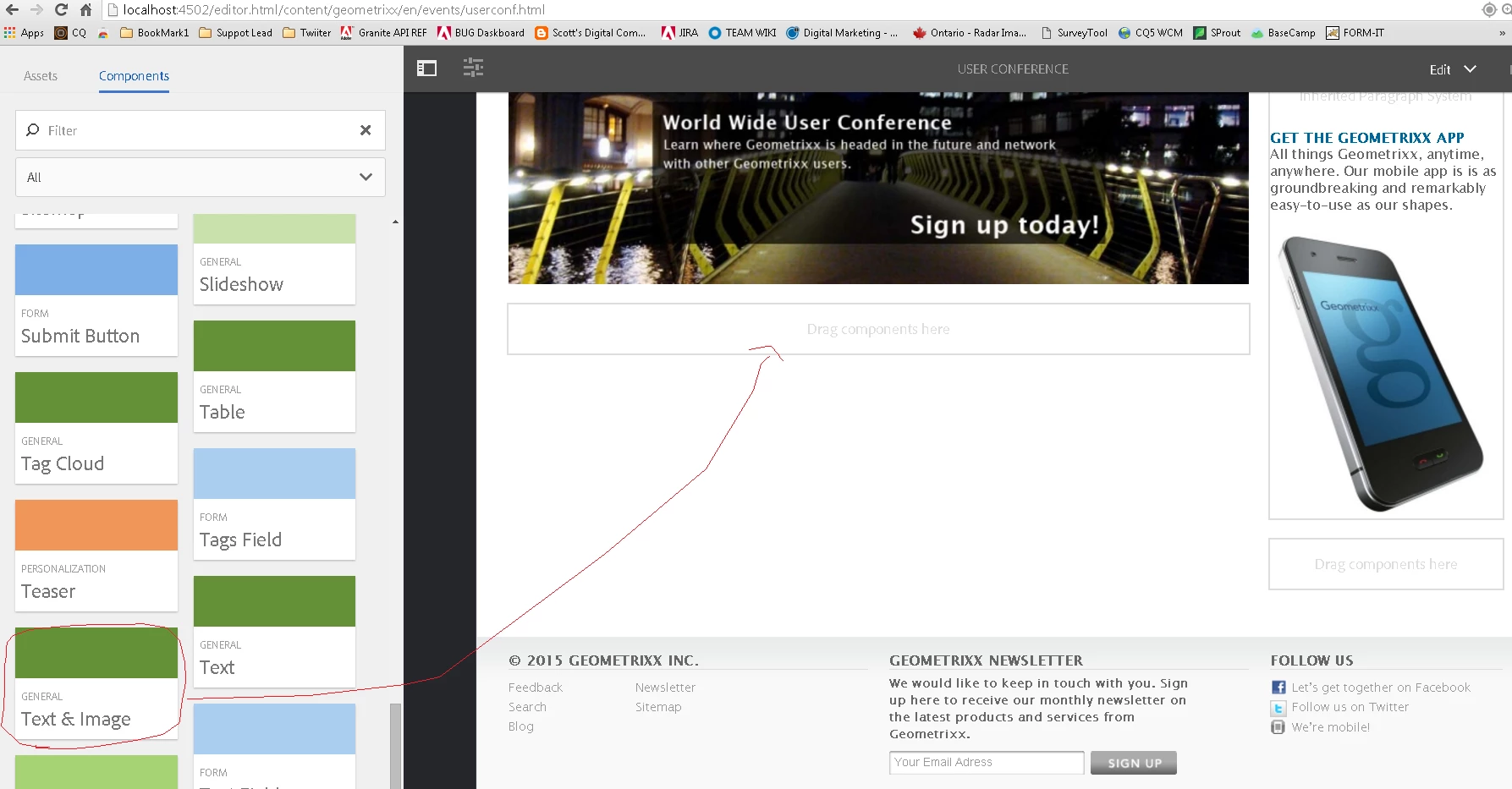Show more bookmarks chevron
The width and height of the screenshot is (1512, 789).
click(1502, 33)
